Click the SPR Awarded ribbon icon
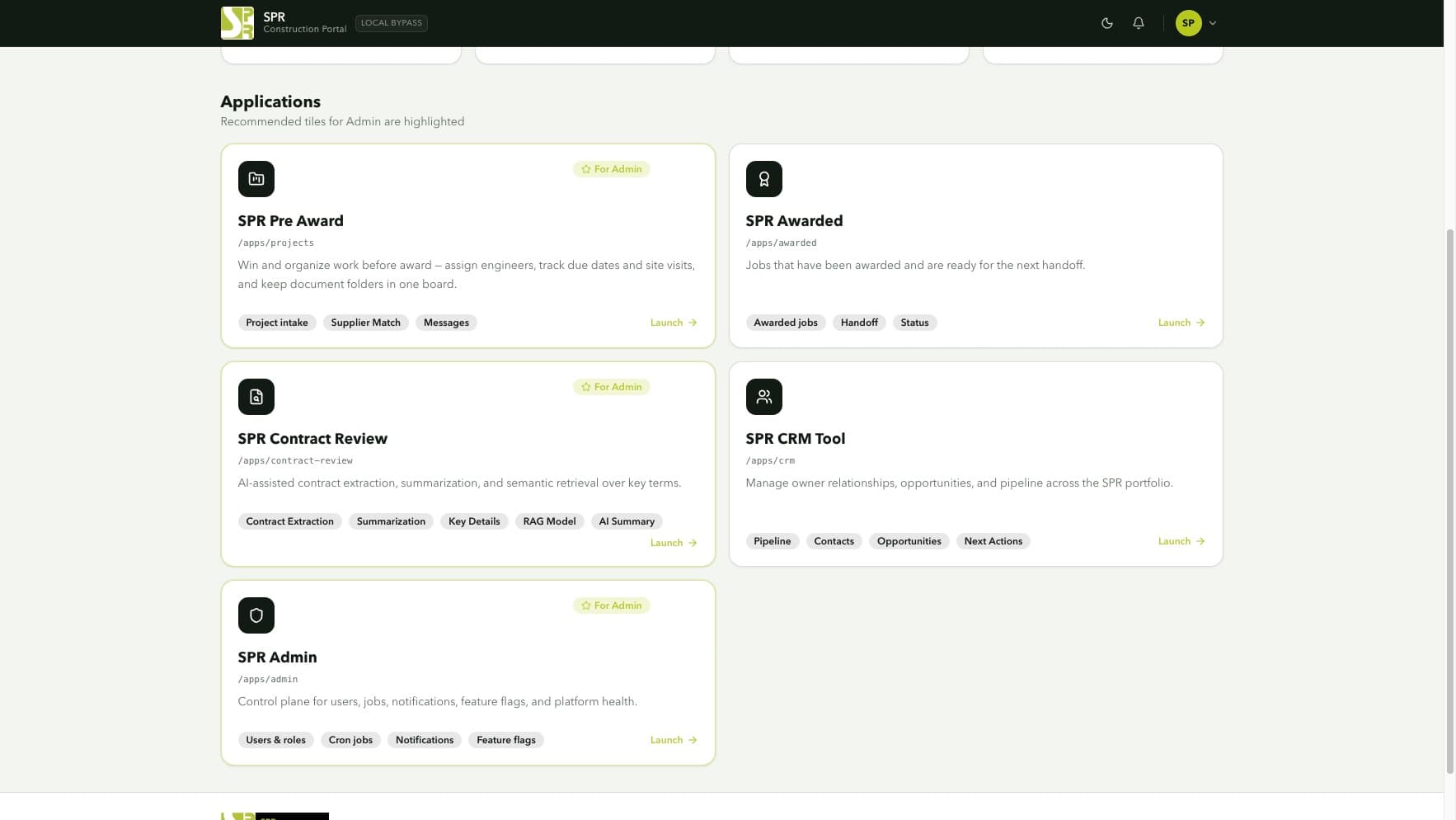Screen dimensions: 1456x820 tap(764, 179)
